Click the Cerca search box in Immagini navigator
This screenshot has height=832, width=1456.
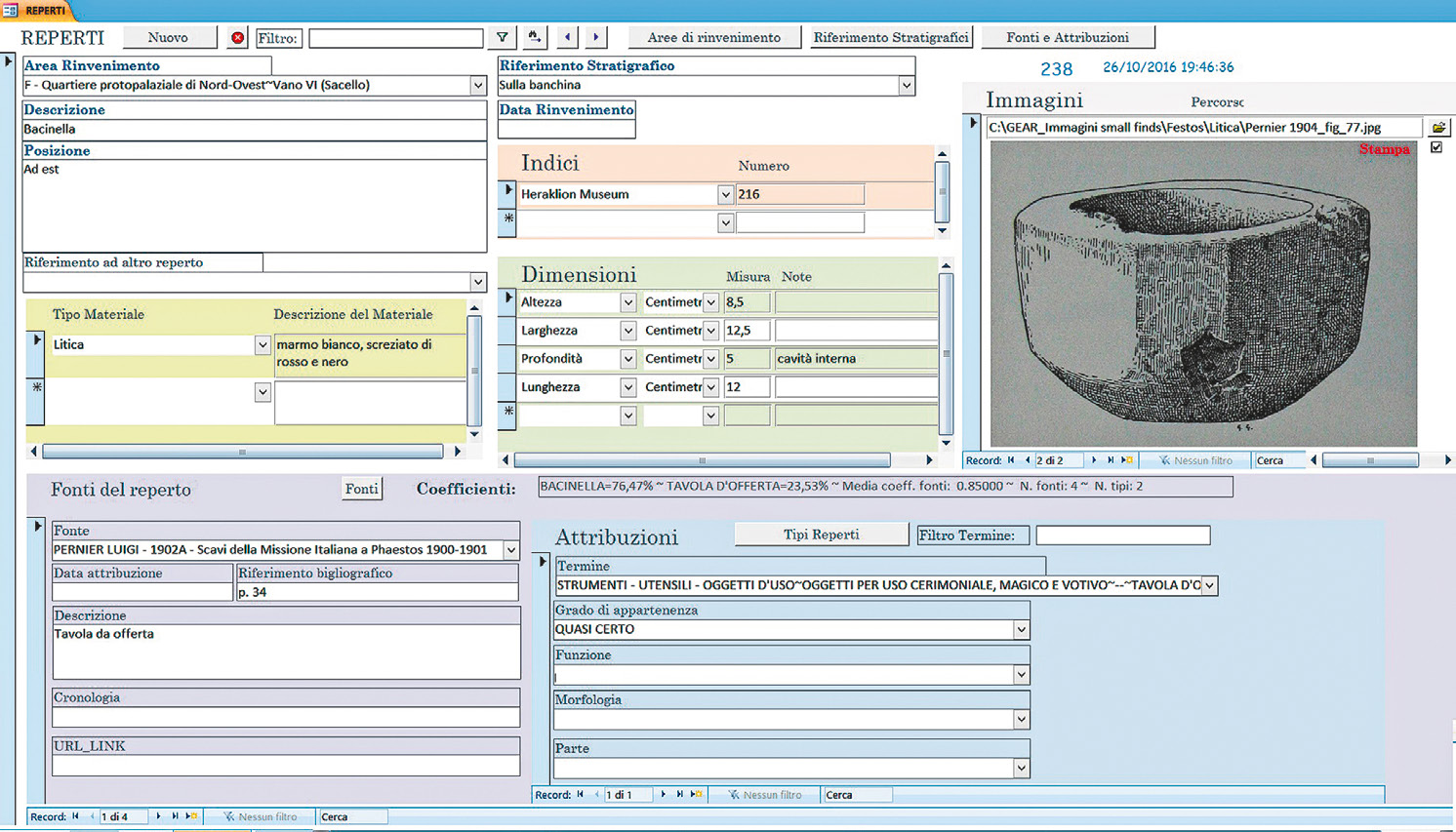coord(1279,460)
